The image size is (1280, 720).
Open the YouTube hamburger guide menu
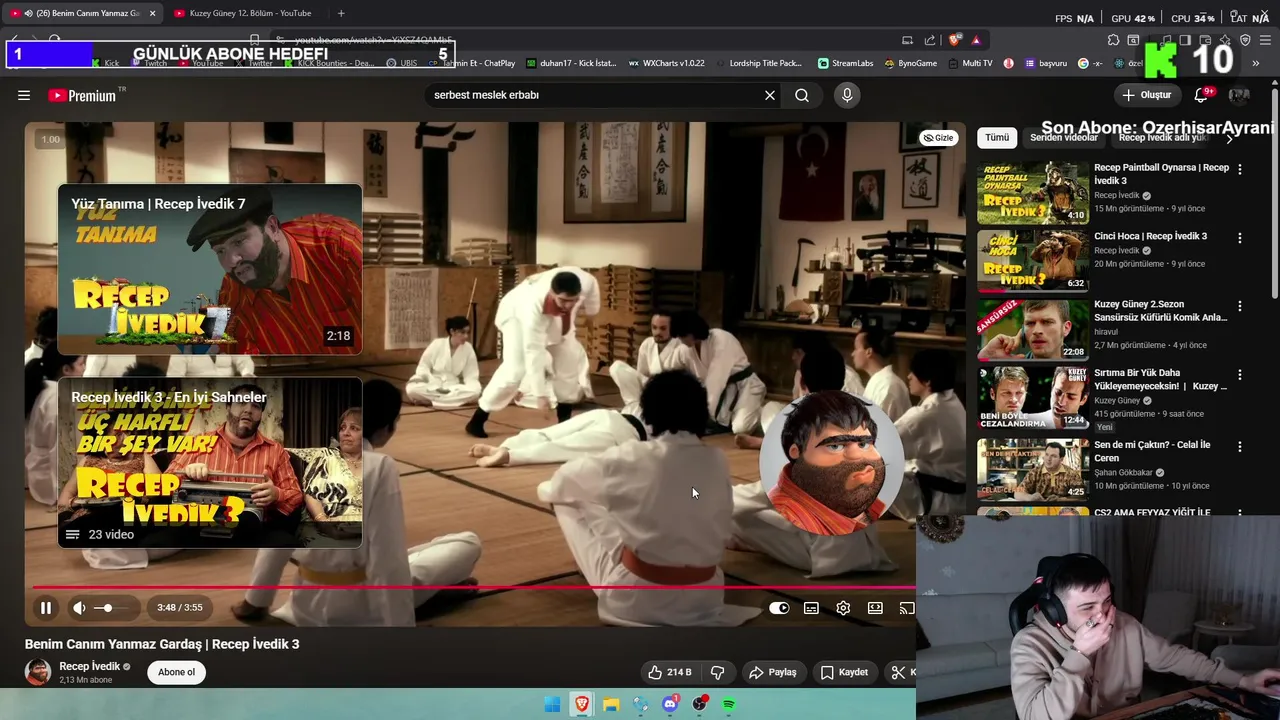click(24, 95)
